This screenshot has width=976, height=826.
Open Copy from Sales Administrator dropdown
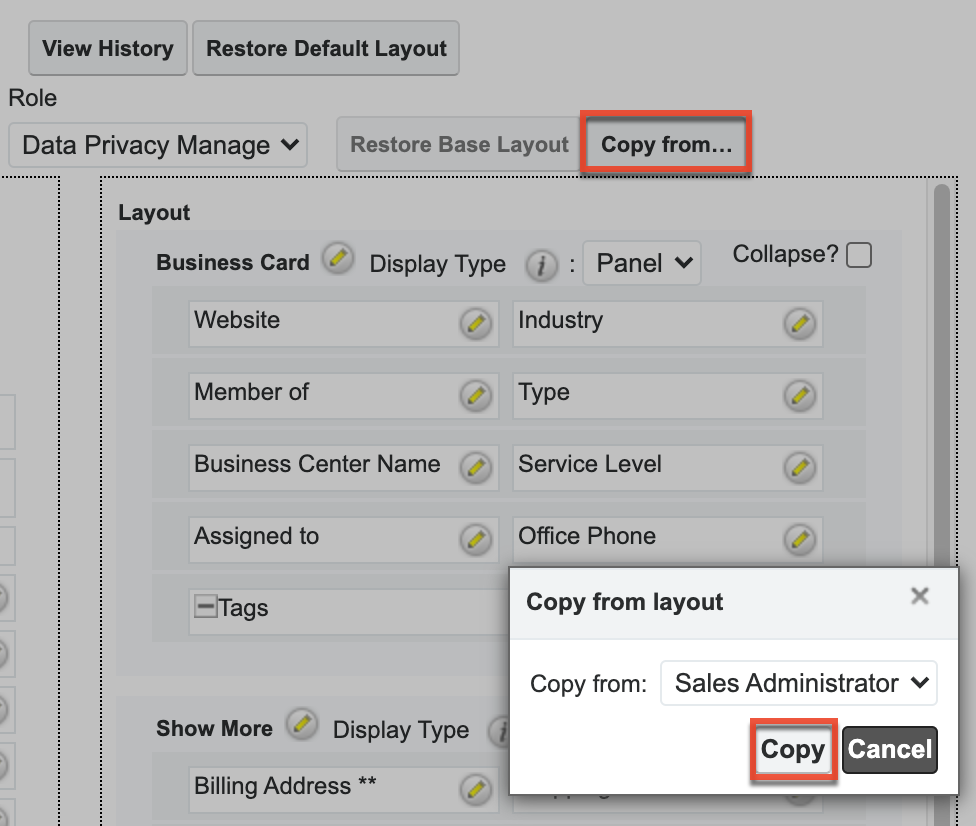point(798,684)
